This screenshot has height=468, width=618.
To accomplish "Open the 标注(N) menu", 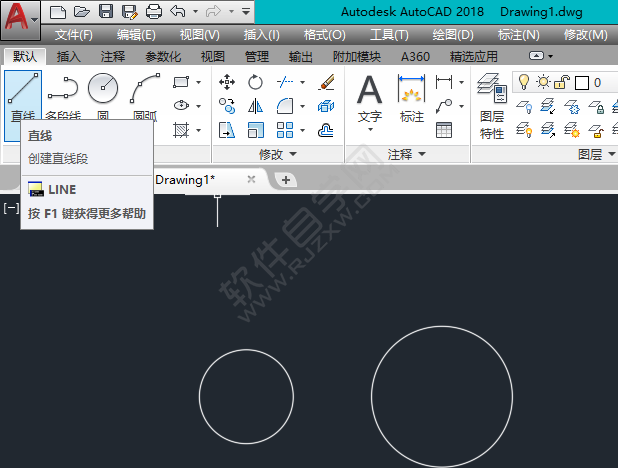I will point(518,35).
